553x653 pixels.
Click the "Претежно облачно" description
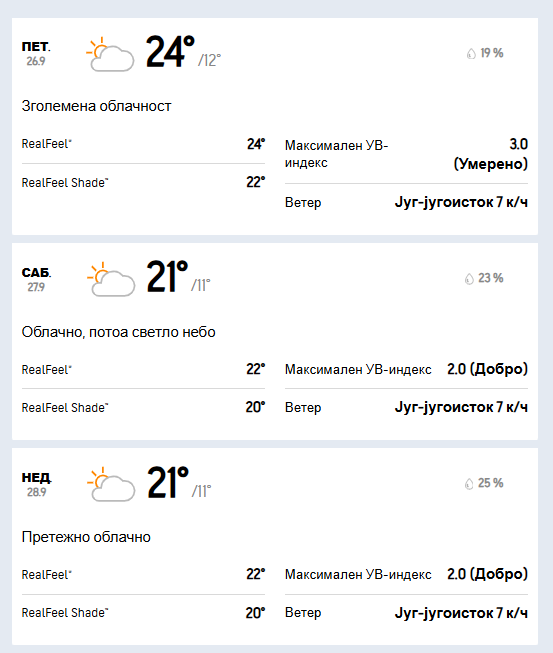(x=86, y=537)
